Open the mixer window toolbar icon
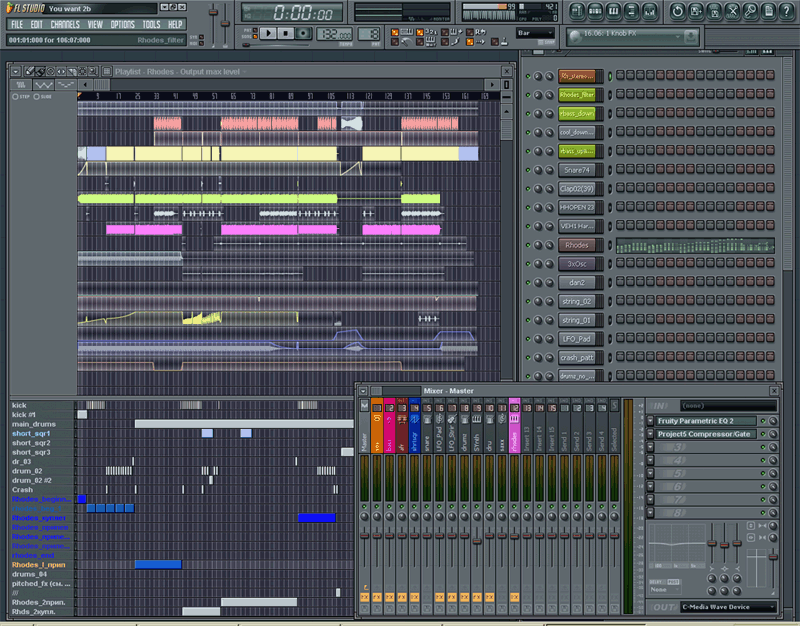This screenshot has width=800, height=626. pyautogui.click(x=650, y=11)
